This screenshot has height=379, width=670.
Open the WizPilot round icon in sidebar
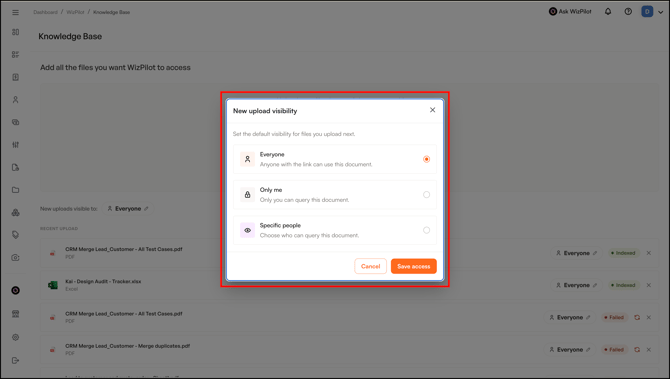tap(15, 291)
